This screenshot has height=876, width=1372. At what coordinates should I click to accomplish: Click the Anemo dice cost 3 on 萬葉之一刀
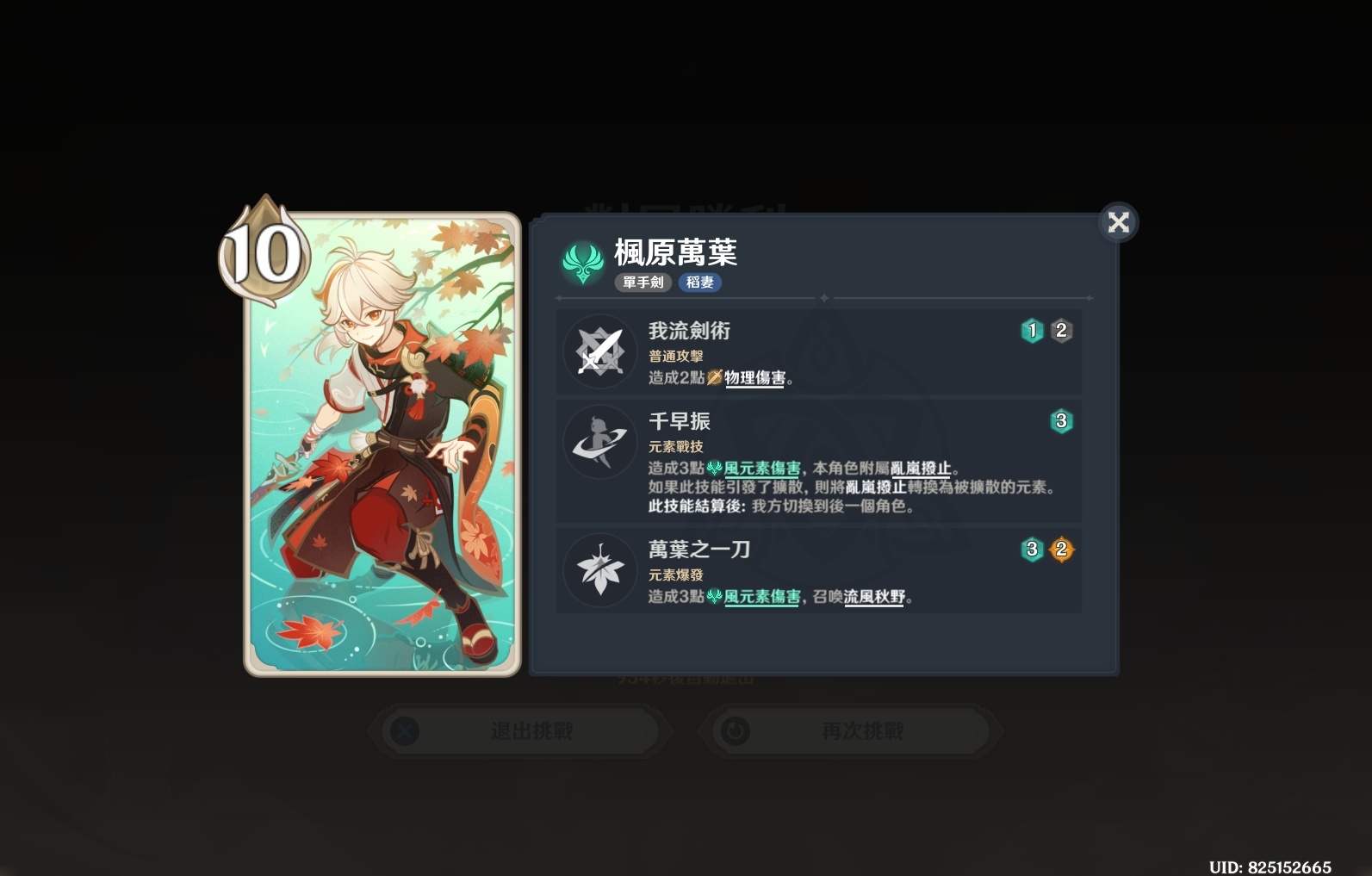[1032, 550]
